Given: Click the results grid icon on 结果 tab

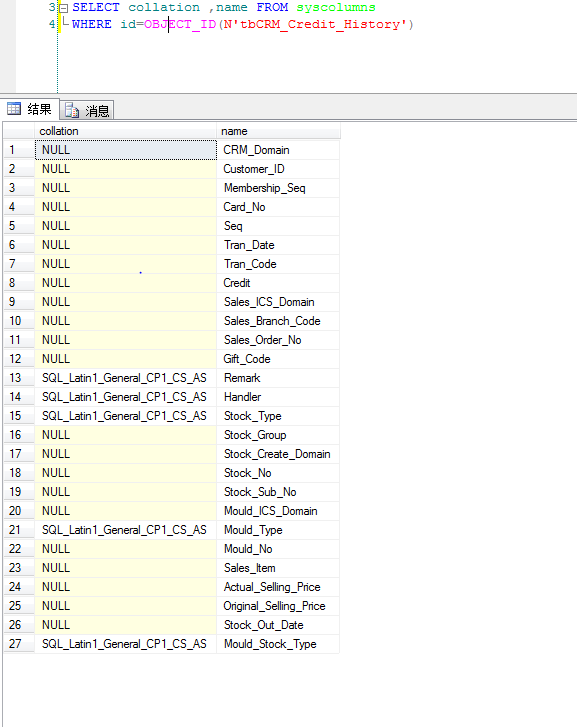Looking at the screenshot, I should (14, 108).
